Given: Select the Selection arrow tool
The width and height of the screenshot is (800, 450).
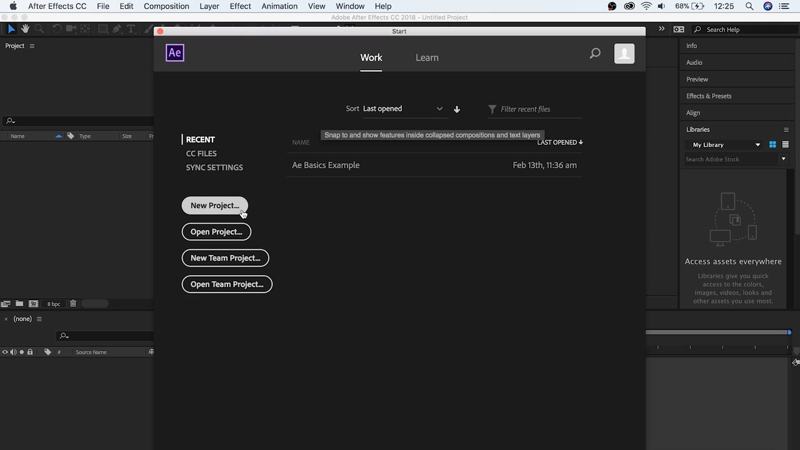Looking at the screenshot, I should (x=11, y=29).
